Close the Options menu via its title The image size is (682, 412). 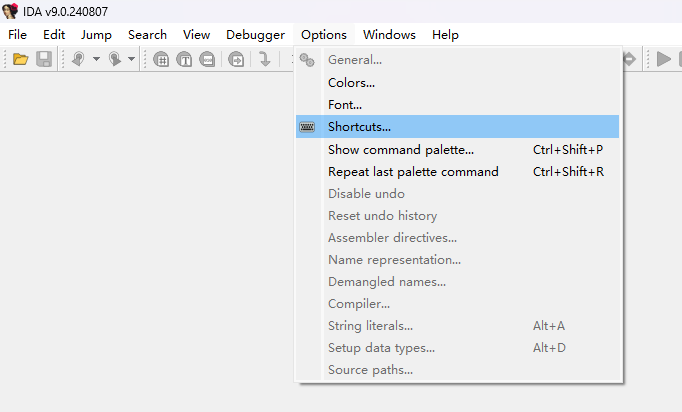324,35
